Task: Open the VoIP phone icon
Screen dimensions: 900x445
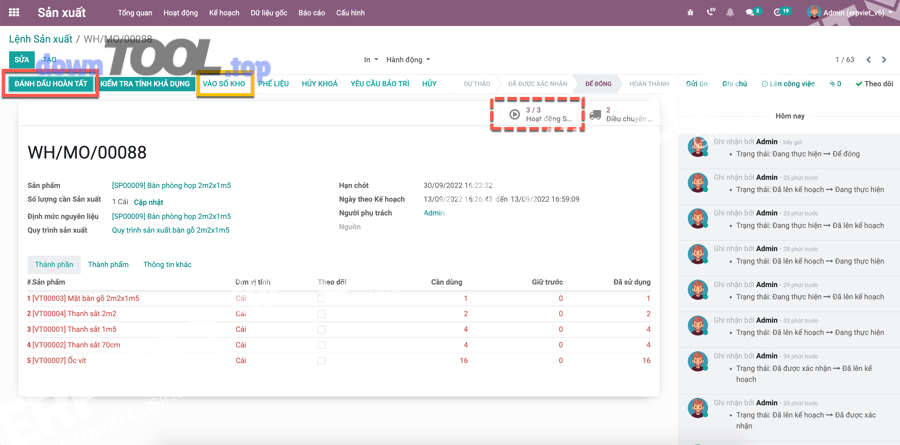Action: click(711, 13)
